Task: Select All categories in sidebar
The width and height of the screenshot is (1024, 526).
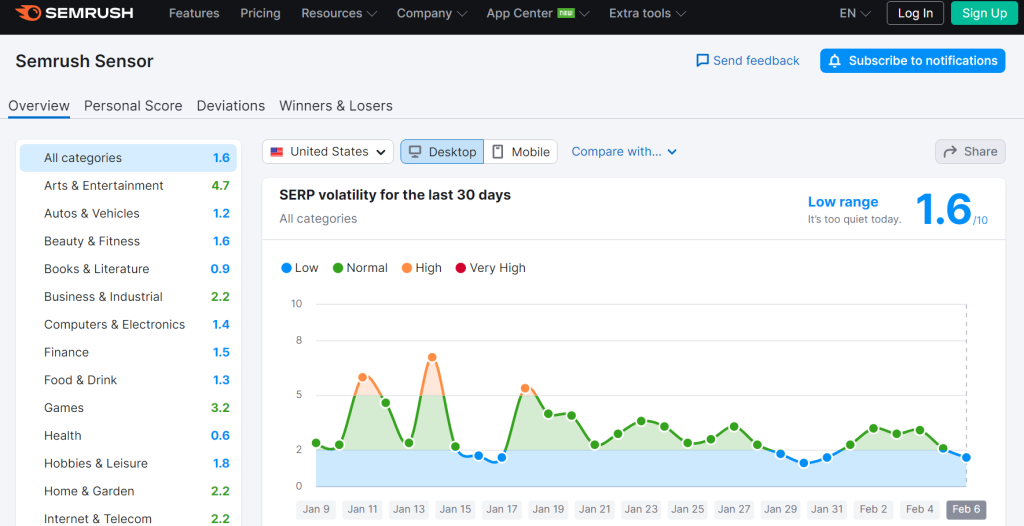Action: tap(128, 158)
